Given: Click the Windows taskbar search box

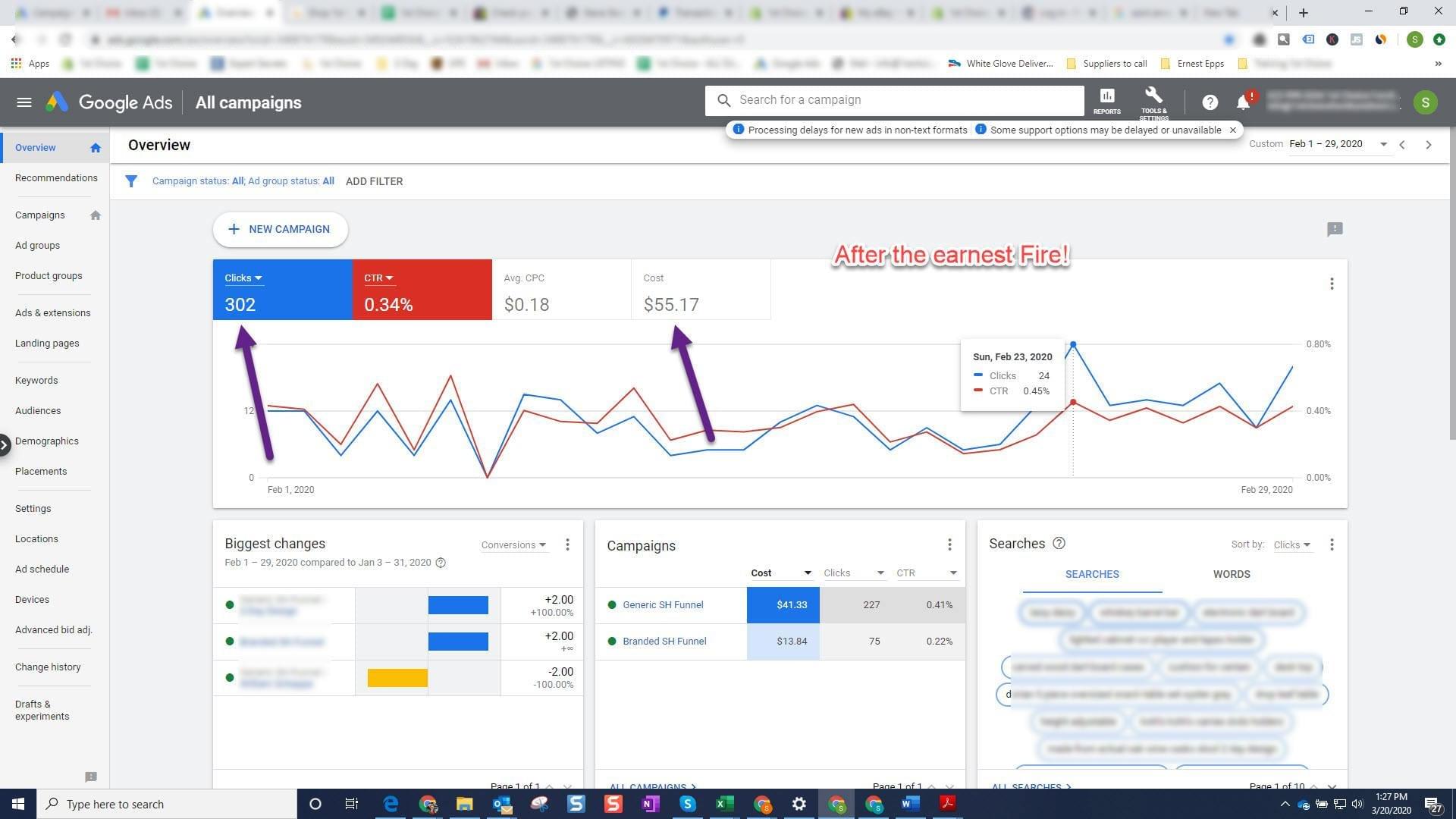Looking at the screenshot, I should pos(167,804).
